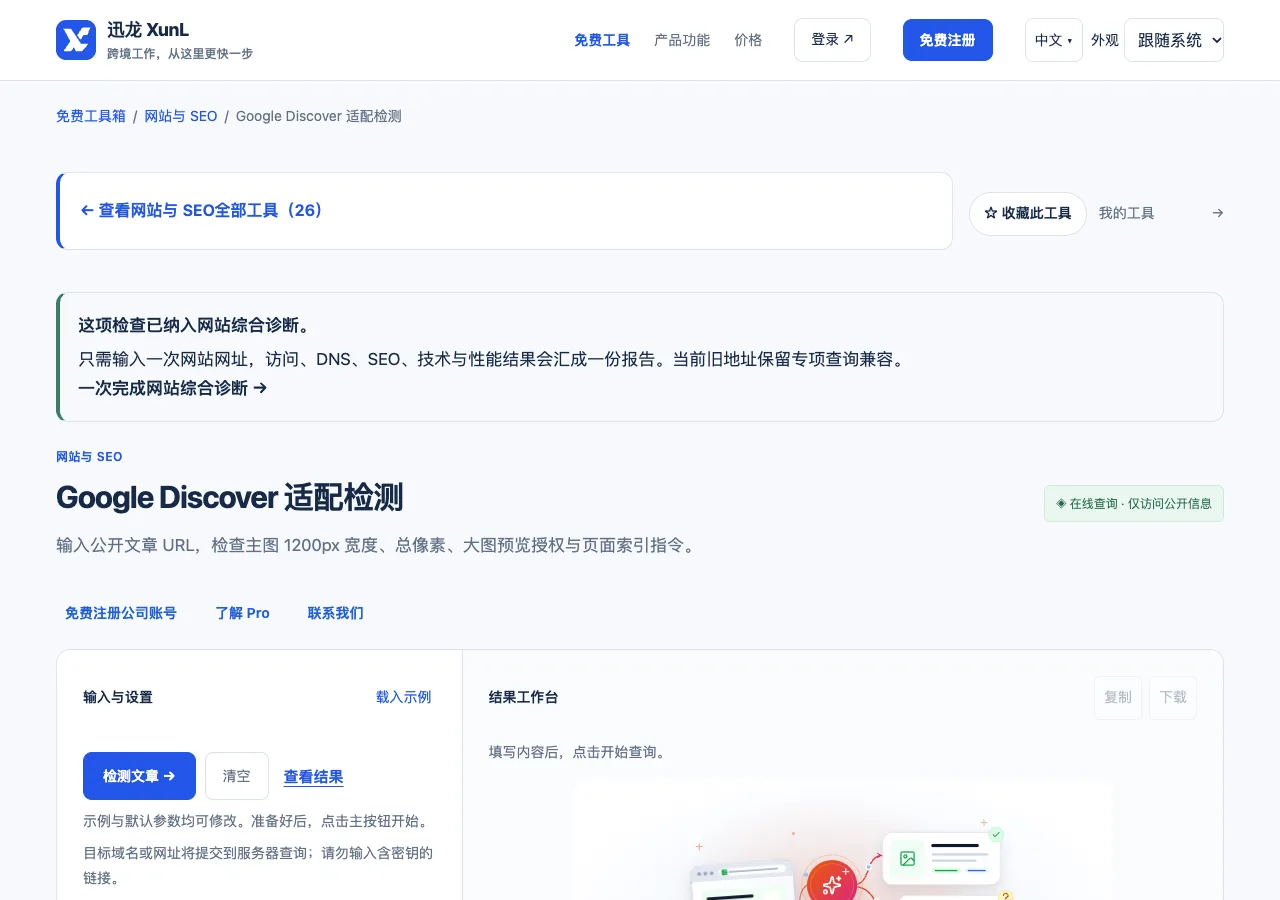Click 载入示例 link
This screenshot has height=900, width=1280.
tap(404, 697)
